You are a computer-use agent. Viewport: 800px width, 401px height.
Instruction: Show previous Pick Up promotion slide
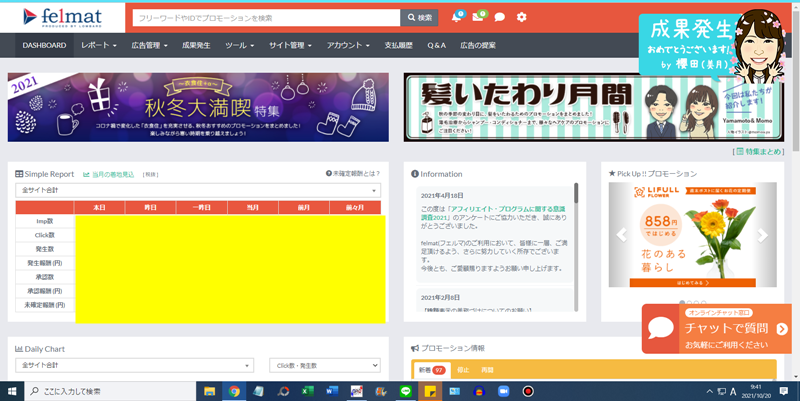pyautogui.click(x=621, y=235)
